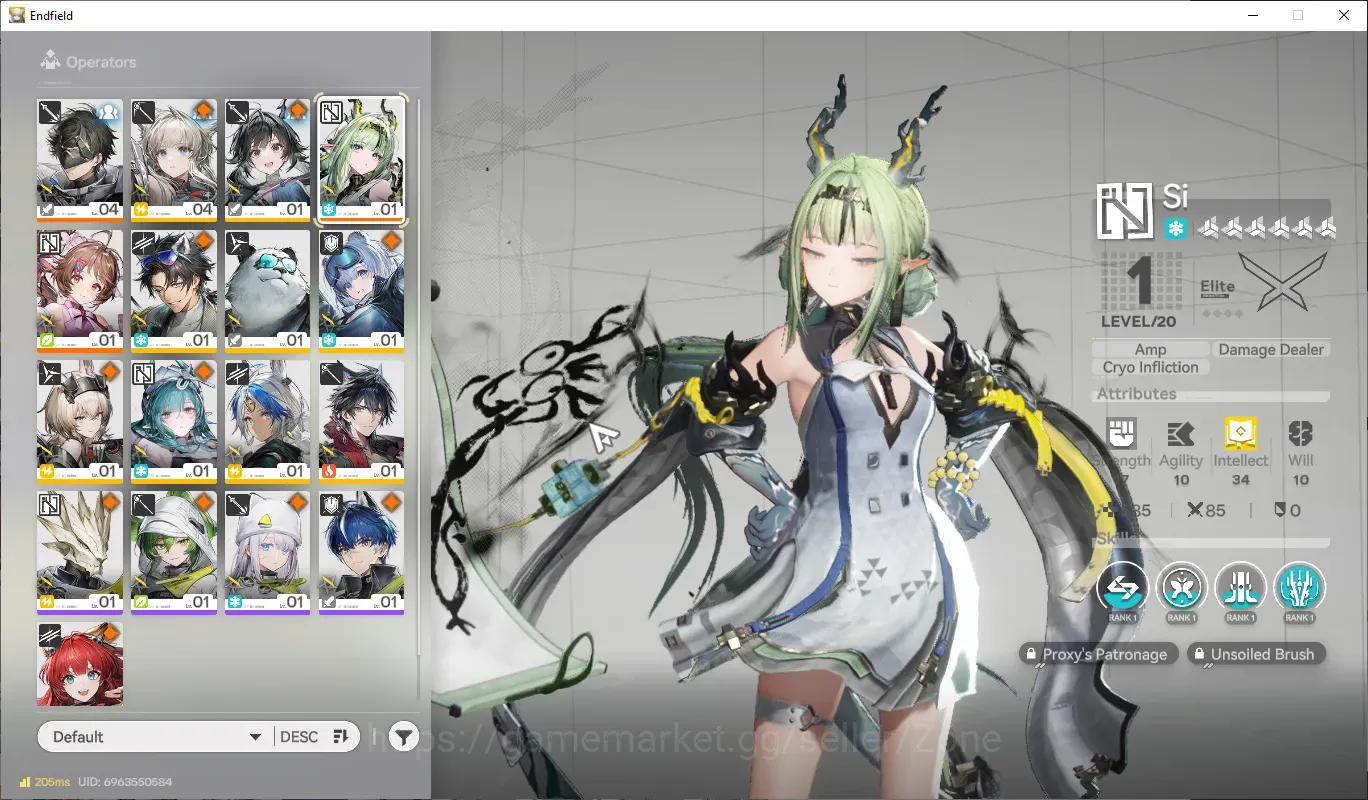The image size is (1368, 800).
Task: Select the masked dark-haired operator card
Action: 80,159
